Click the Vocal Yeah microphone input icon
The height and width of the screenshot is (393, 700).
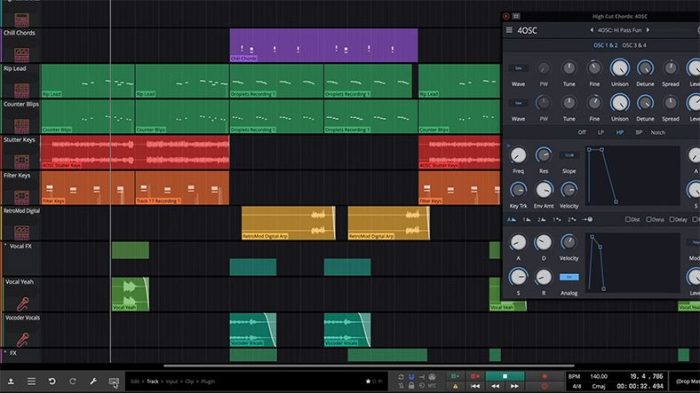pyautogui.click(x=22, y=304)
